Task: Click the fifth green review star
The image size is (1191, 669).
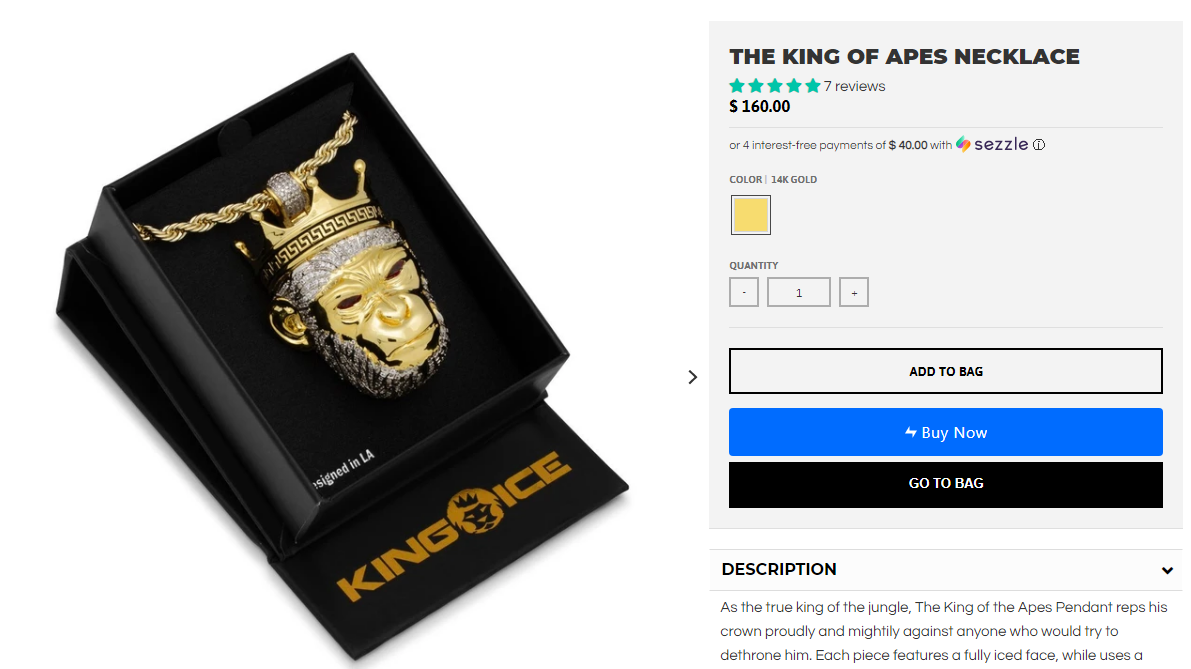Action: [x=813, y=86]
